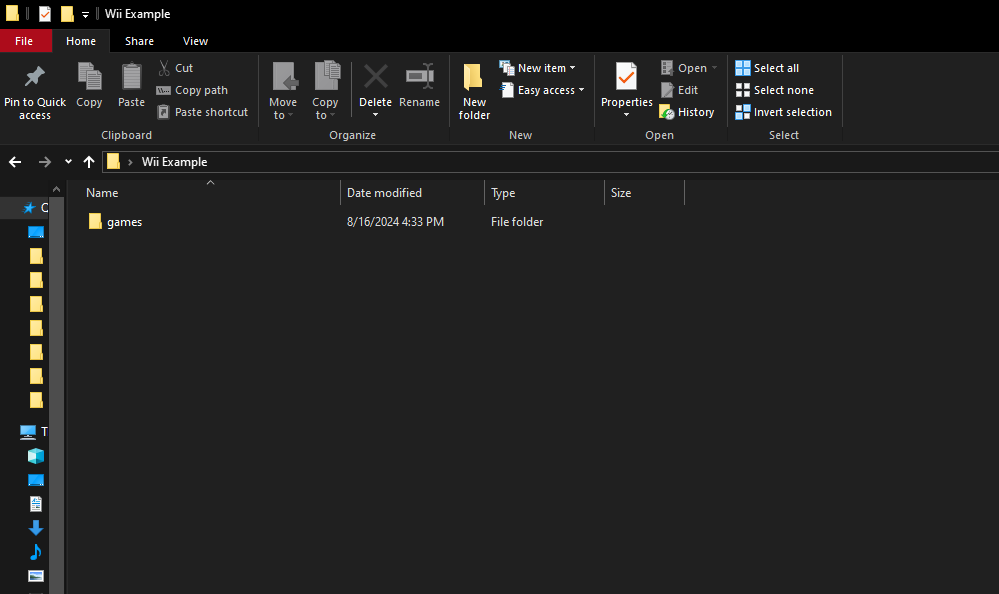Open the New item dropdown
999x594 pixels.
pyautogui.click(x=538, y=68)
